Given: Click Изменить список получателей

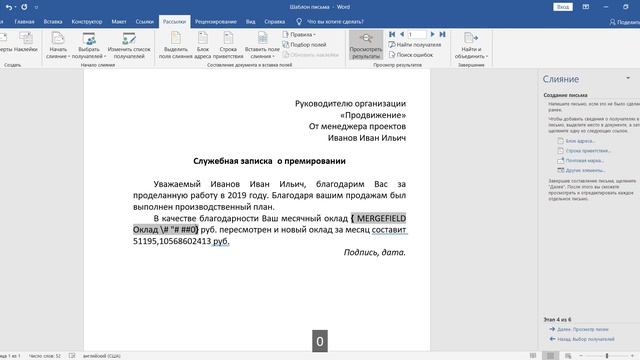Looking at the screenshot, I should pyautogui.click(x=129, y=45).
